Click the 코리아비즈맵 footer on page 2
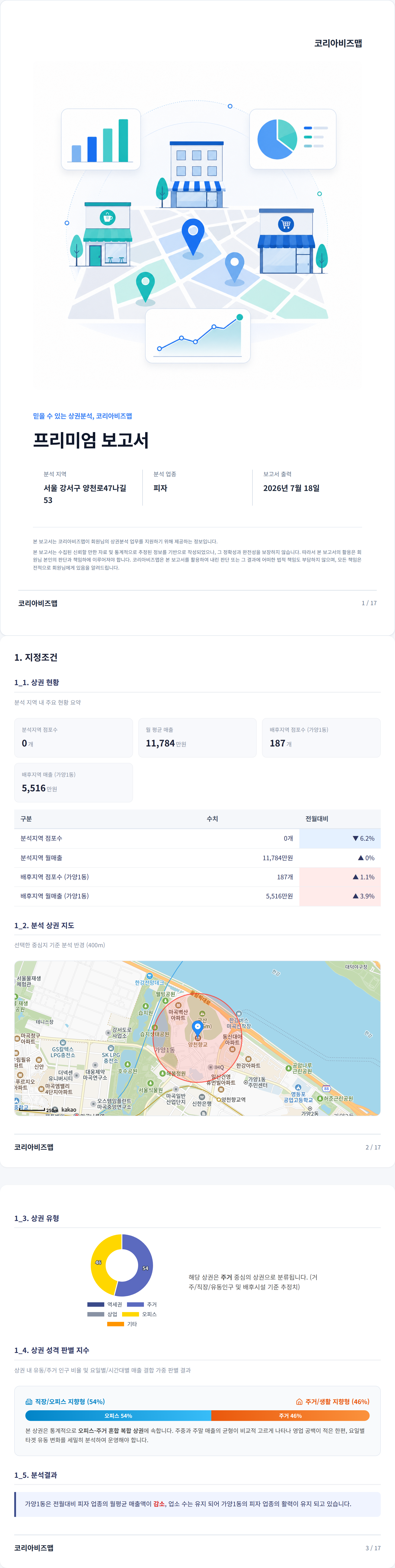This screenshot has height=1568, width=395. 34,1147
